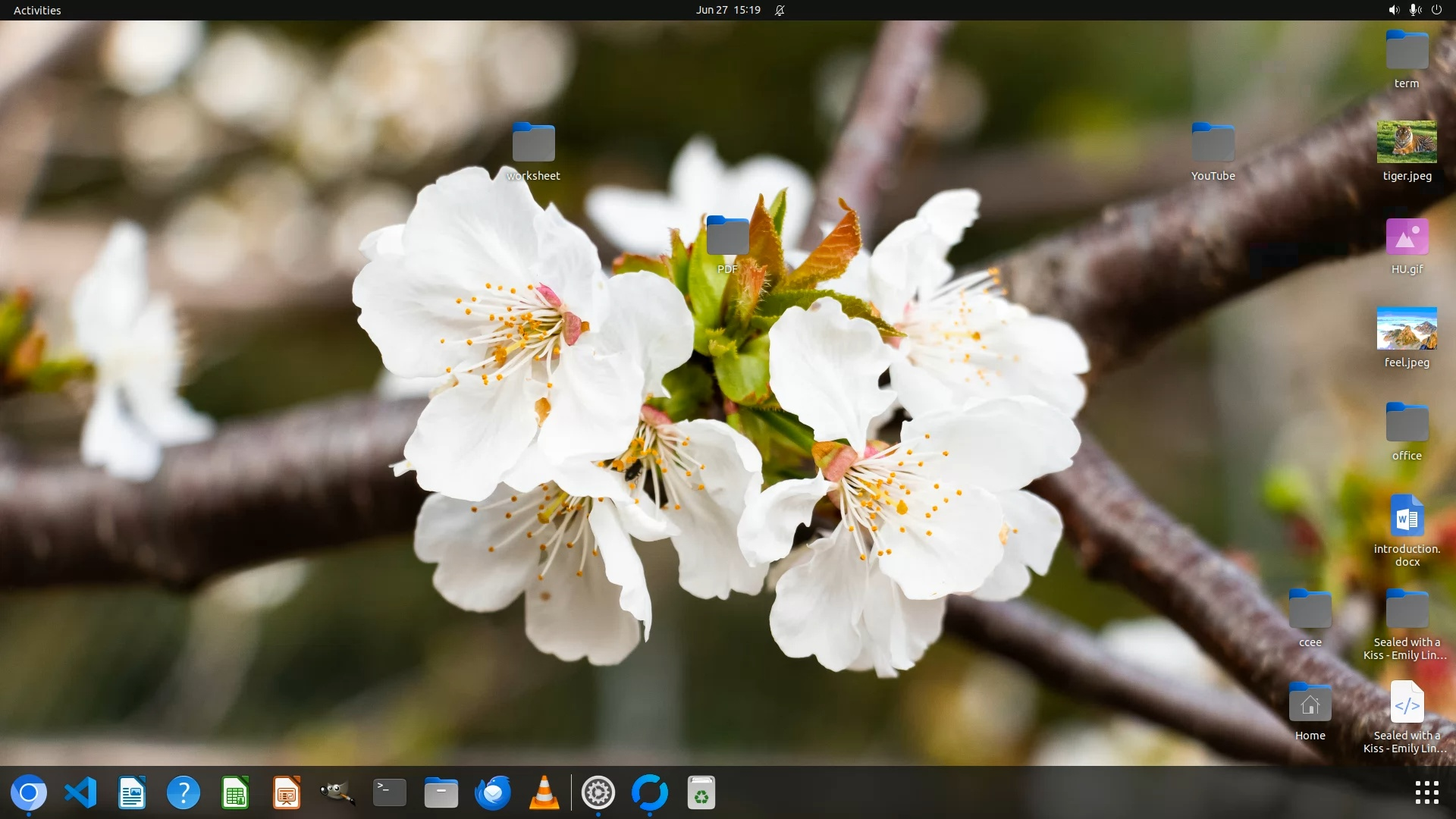Select the tiger.jpeg thumbnail
The width and height of the screenshot is (1456, 819).
tap(1407, 142)
